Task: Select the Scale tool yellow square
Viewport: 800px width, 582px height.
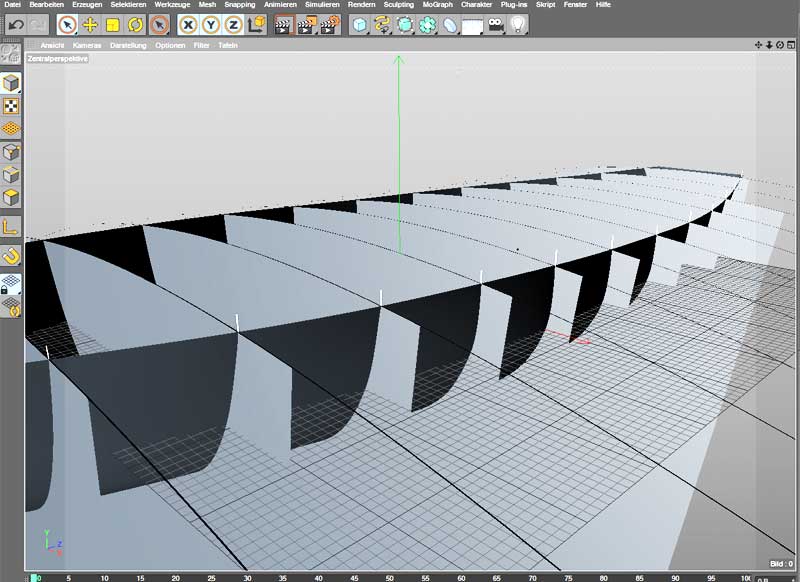Action: point(112,24)
